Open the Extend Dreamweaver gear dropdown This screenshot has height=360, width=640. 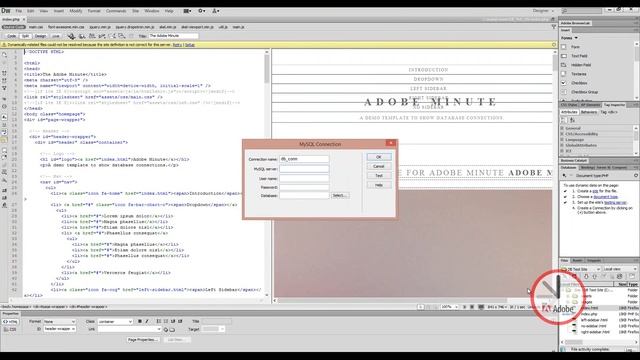point(202,11)
